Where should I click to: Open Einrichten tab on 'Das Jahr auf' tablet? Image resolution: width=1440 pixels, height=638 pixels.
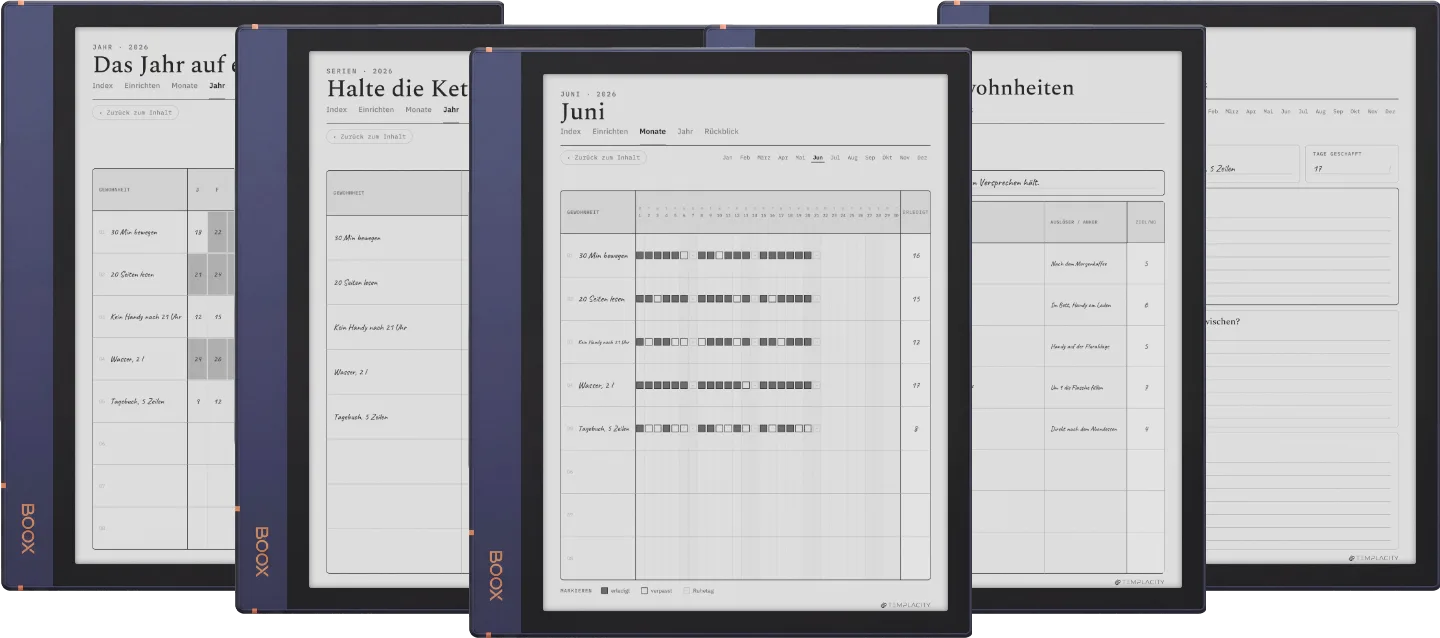pos(143,85)
